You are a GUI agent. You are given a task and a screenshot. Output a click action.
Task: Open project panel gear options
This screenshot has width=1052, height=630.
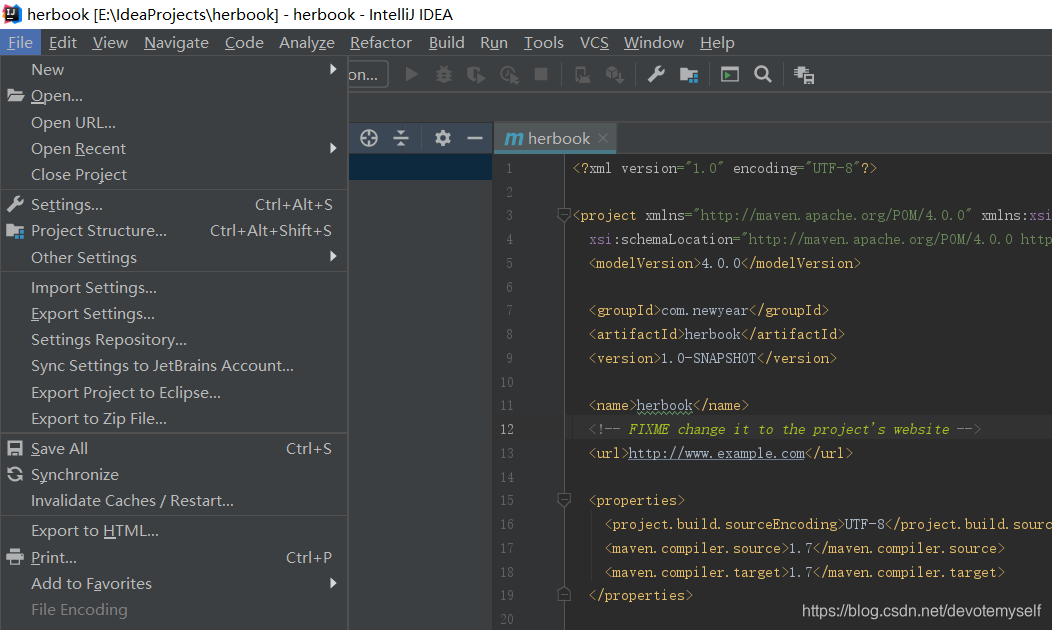click(x=442, y=138)
